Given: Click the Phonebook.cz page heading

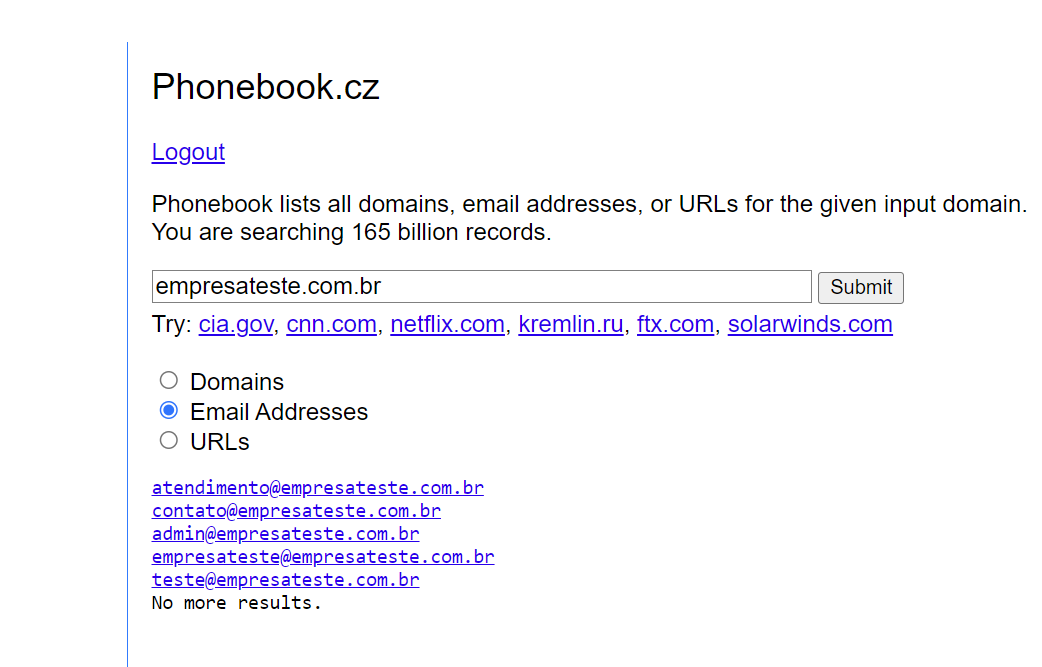Looking at the screenshot, I should pos(265,87).
